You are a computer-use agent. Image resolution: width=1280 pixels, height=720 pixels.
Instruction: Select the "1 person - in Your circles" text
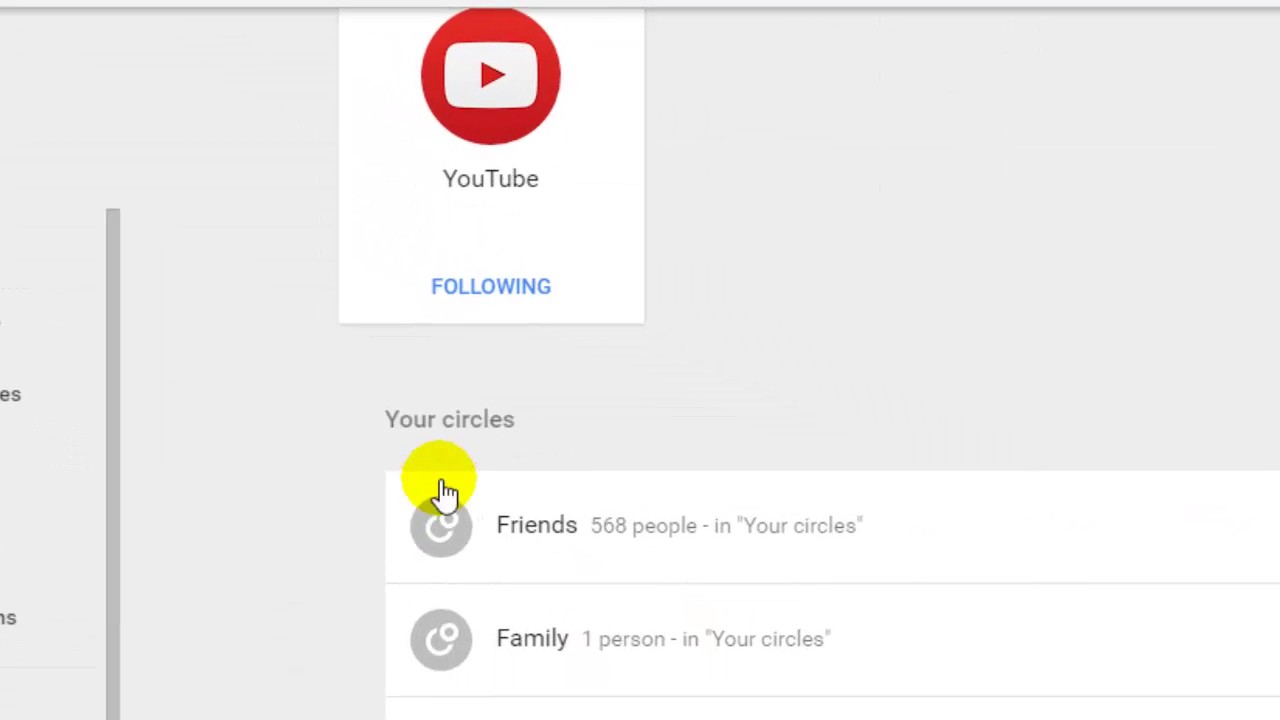click(x=707, y=639)
